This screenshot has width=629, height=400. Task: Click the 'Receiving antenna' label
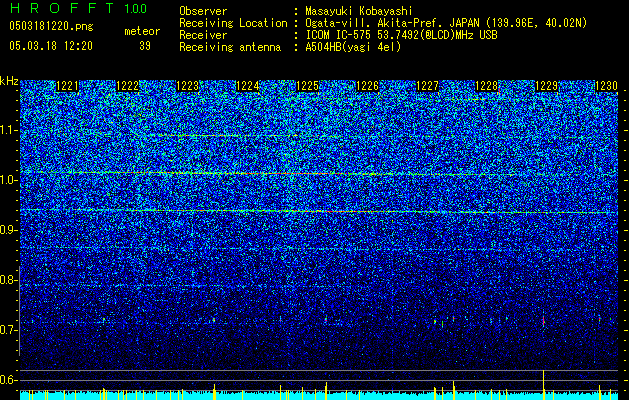[x=230, y=47]
